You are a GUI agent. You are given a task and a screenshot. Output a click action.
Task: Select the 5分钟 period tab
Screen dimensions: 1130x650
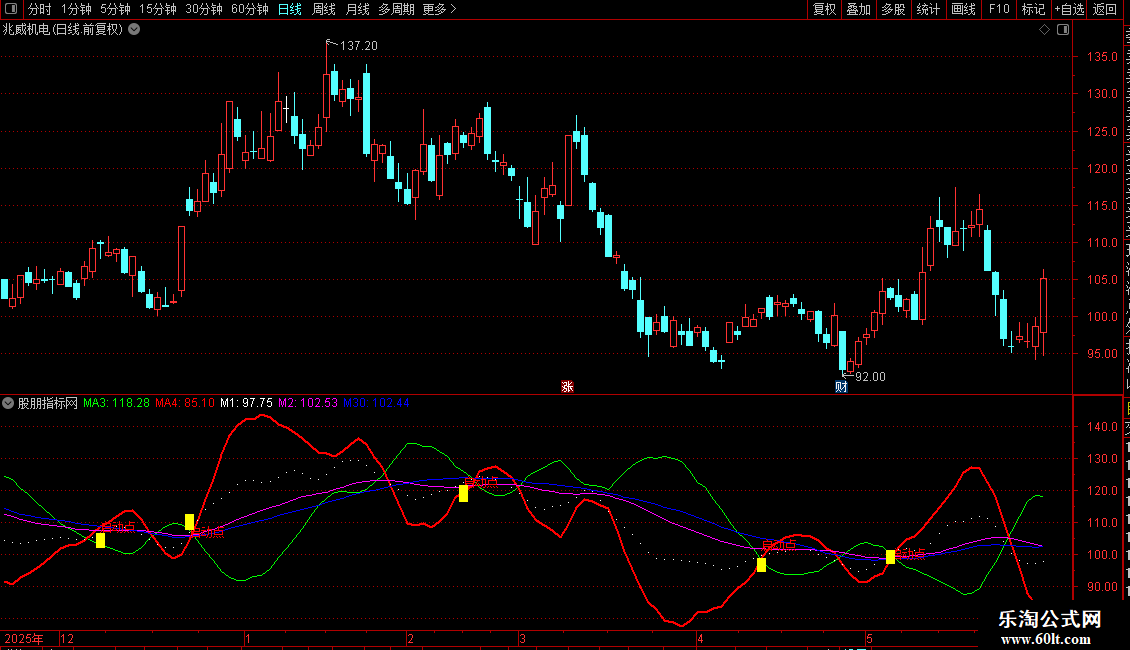[115, 9]
